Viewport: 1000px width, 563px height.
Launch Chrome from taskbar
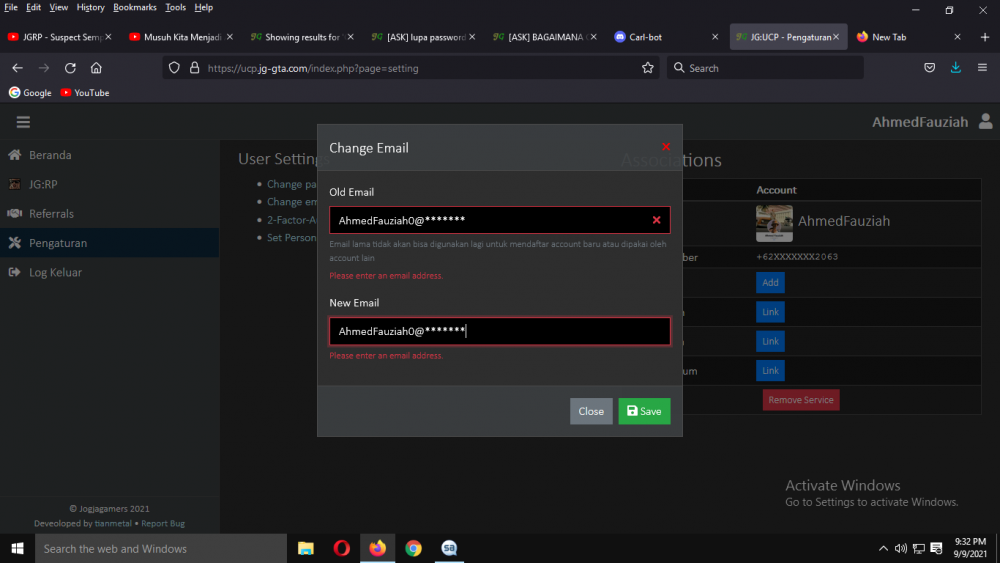pos(413,548)
